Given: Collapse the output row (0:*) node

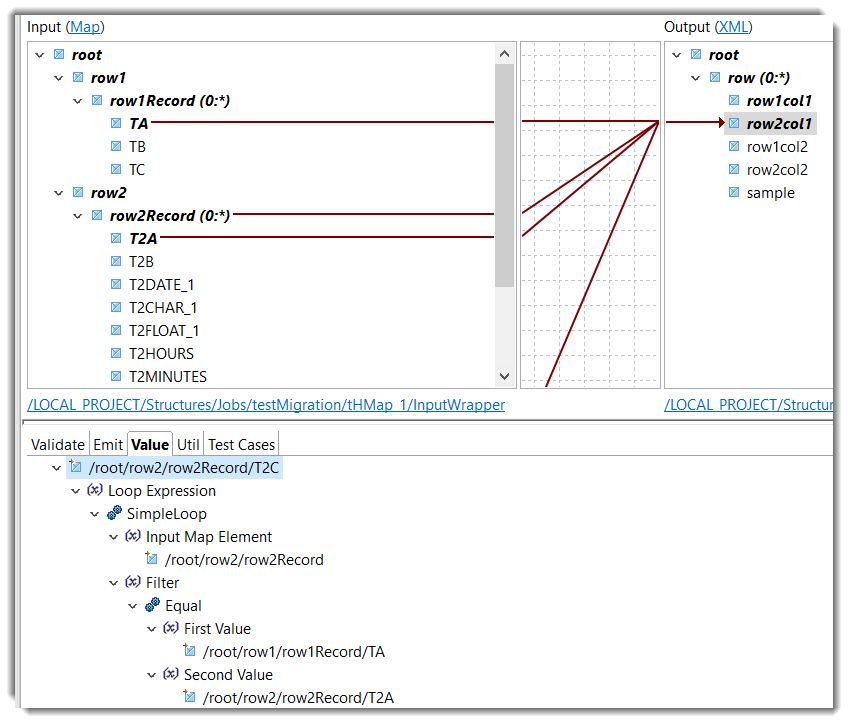Looking at the screenshot, I should click(696, 78).
